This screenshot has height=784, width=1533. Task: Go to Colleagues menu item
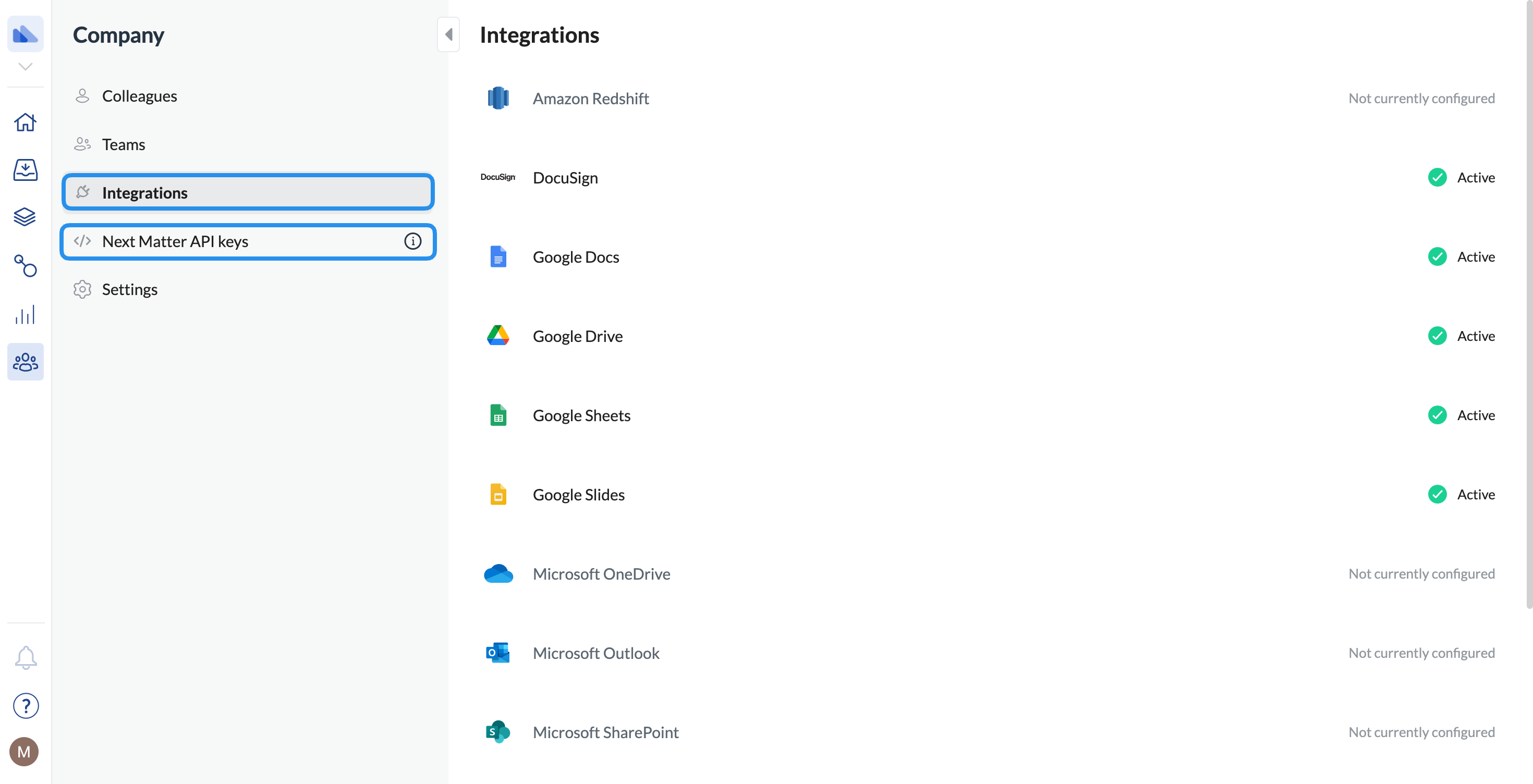click(139, 96)
